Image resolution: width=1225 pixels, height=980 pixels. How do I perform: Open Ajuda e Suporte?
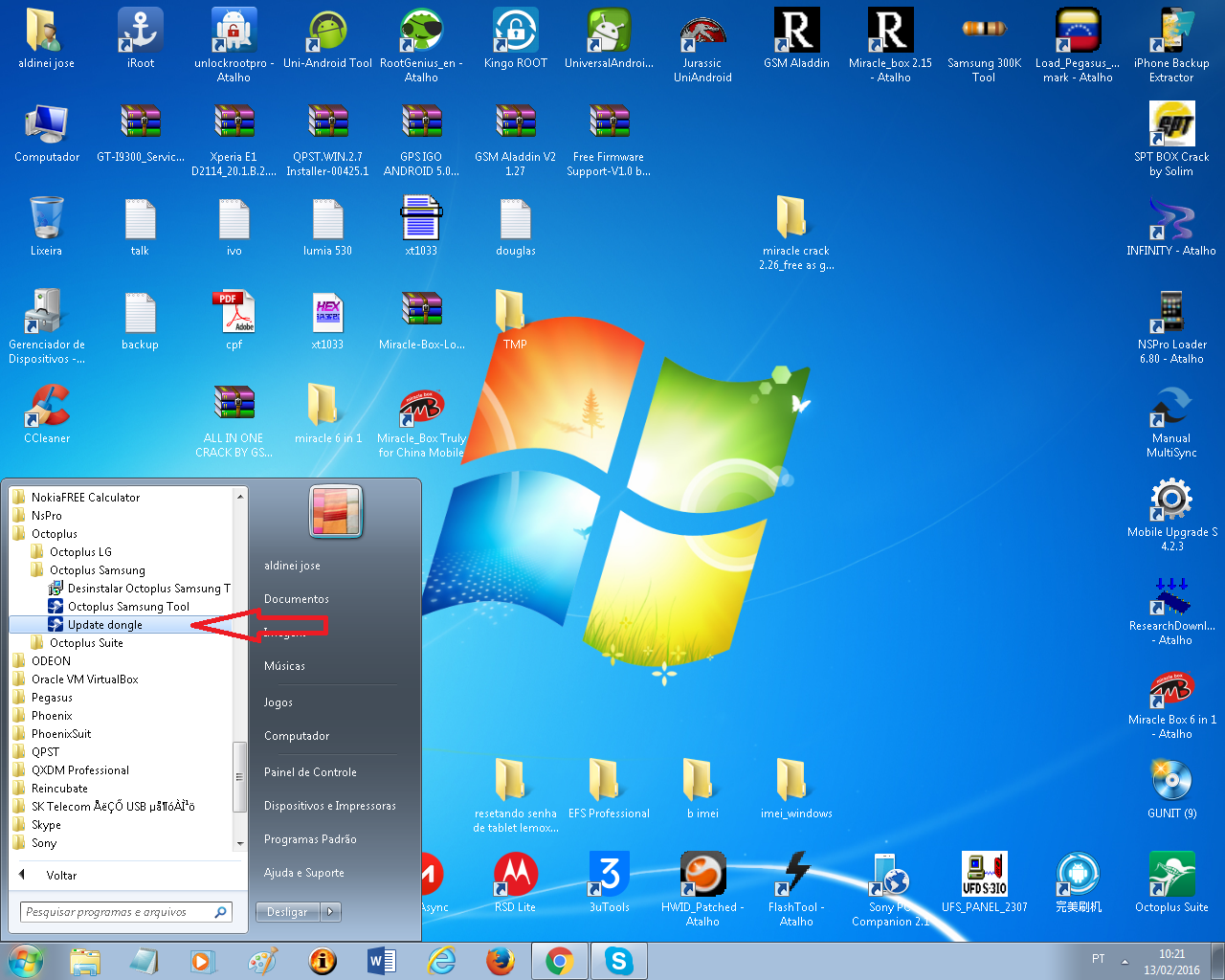304,873
